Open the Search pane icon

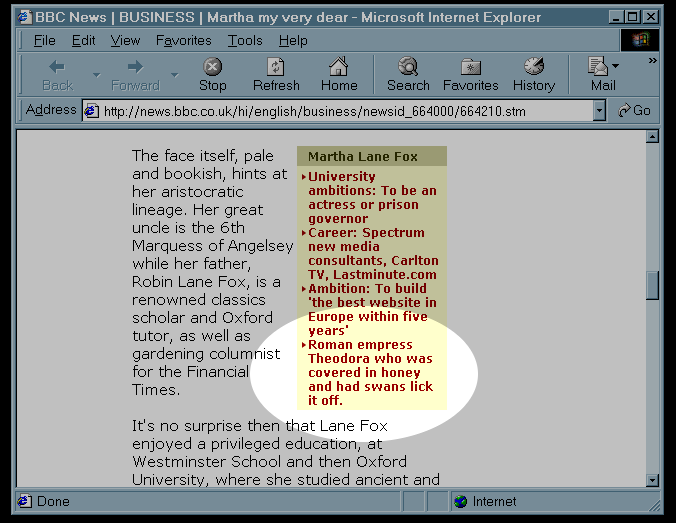pyautogui.click(x=408, y=66)
